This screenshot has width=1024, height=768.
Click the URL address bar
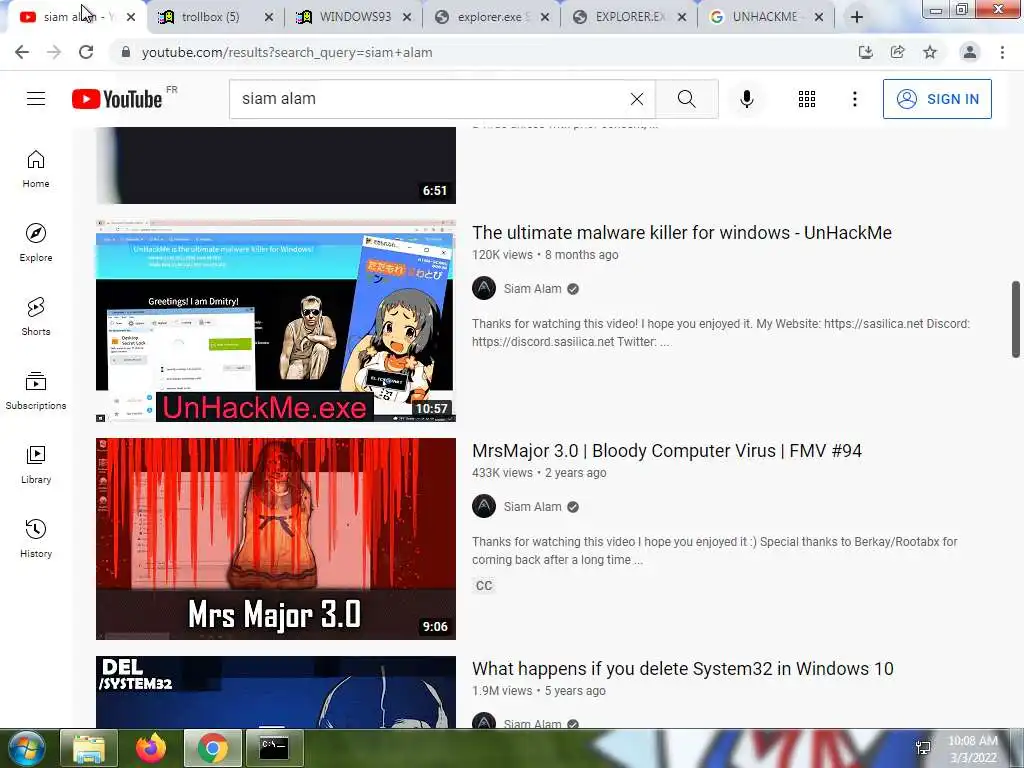click(x=483, y=52)
